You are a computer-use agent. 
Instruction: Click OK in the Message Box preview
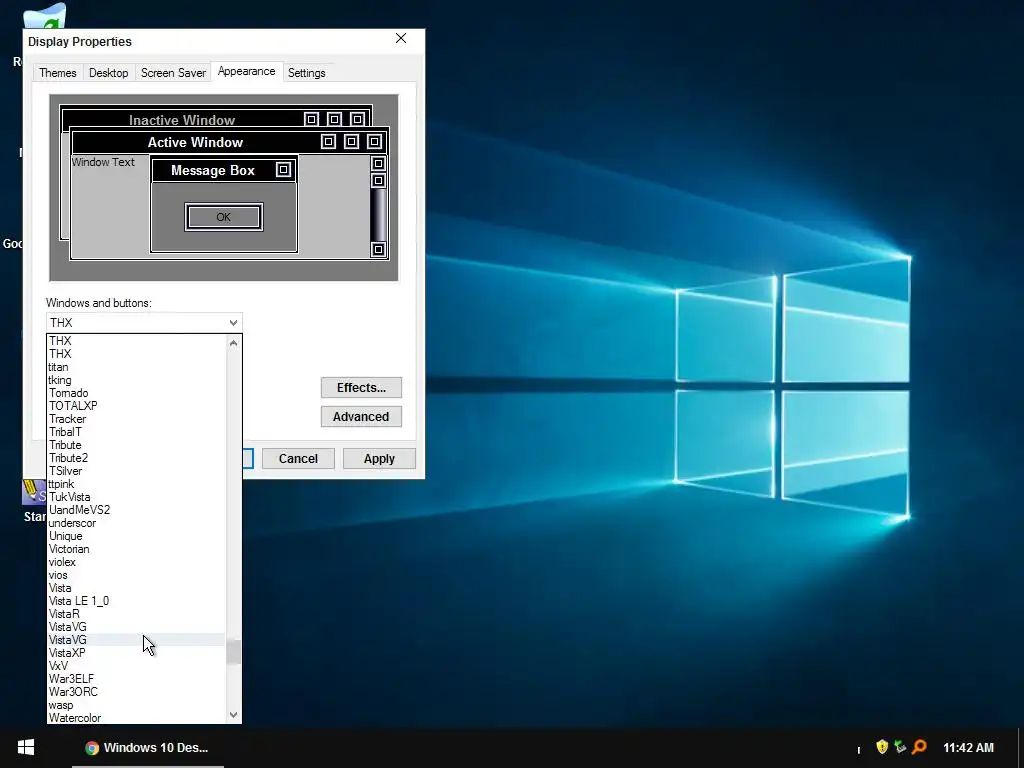(x=223, y=217)
